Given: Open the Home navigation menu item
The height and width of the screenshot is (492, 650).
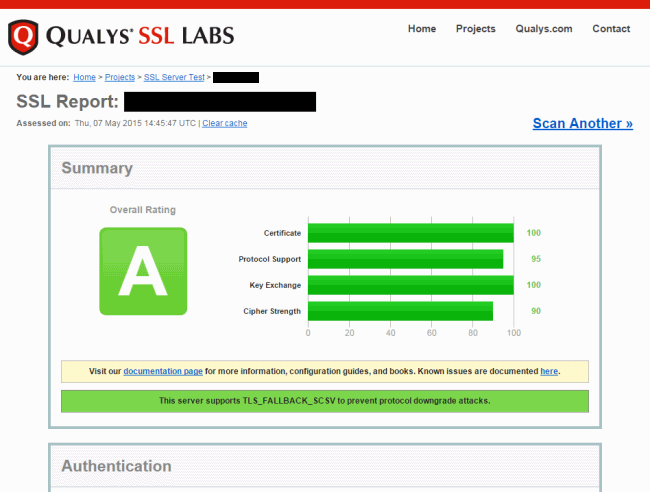Looking at the screenshot, I should click(422, 29).
